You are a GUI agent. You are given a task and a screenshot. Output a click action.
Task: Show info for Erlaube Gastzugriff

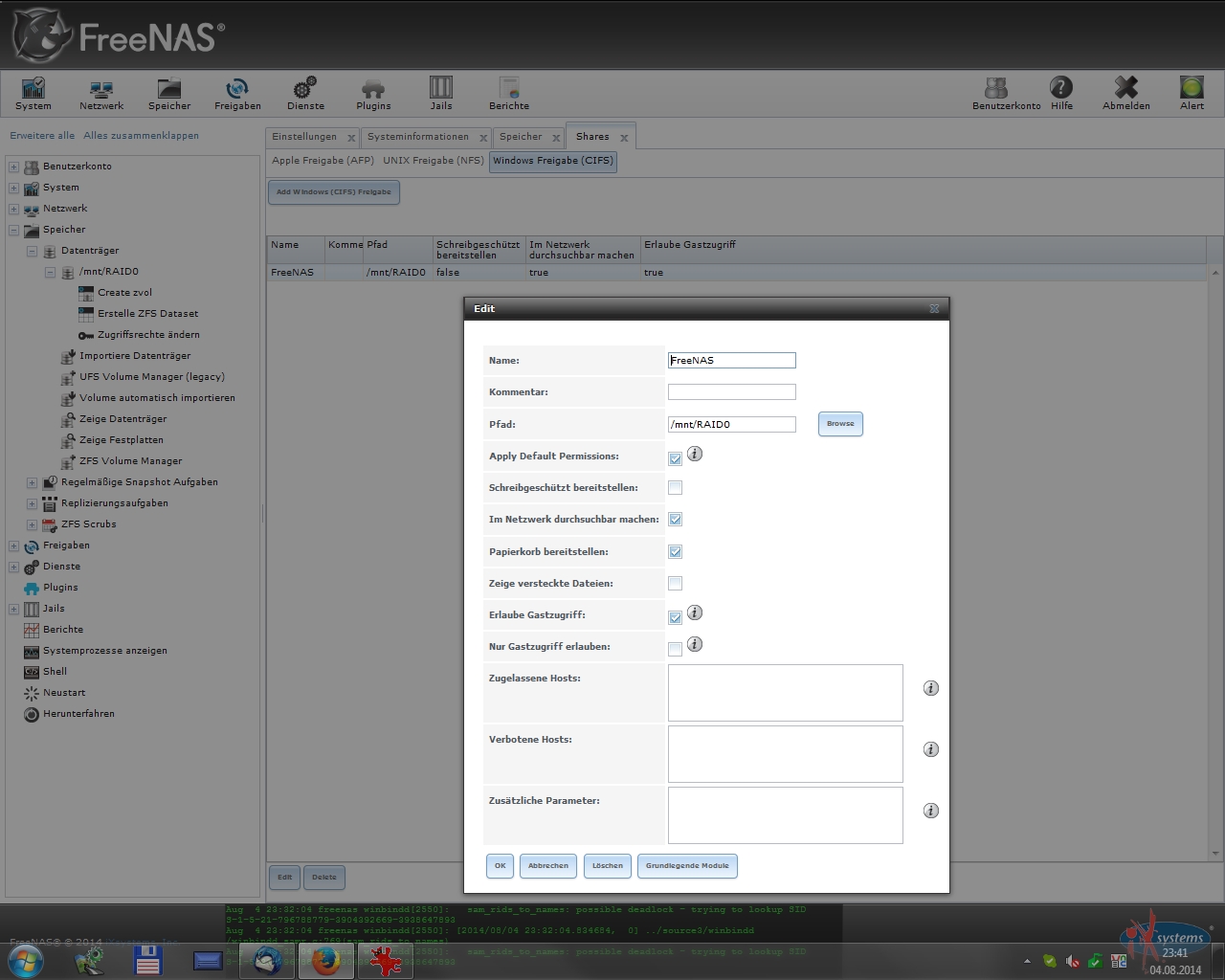click(695, 612)
